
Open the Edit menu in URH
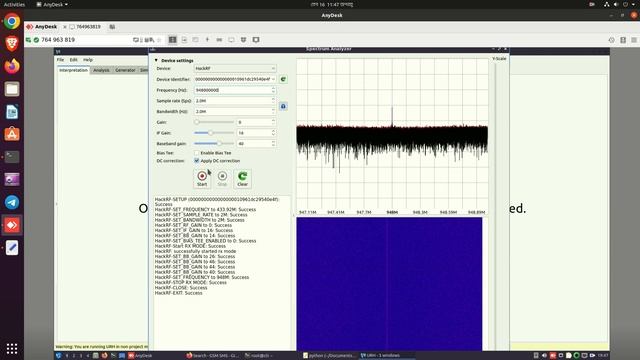[73, 60]
